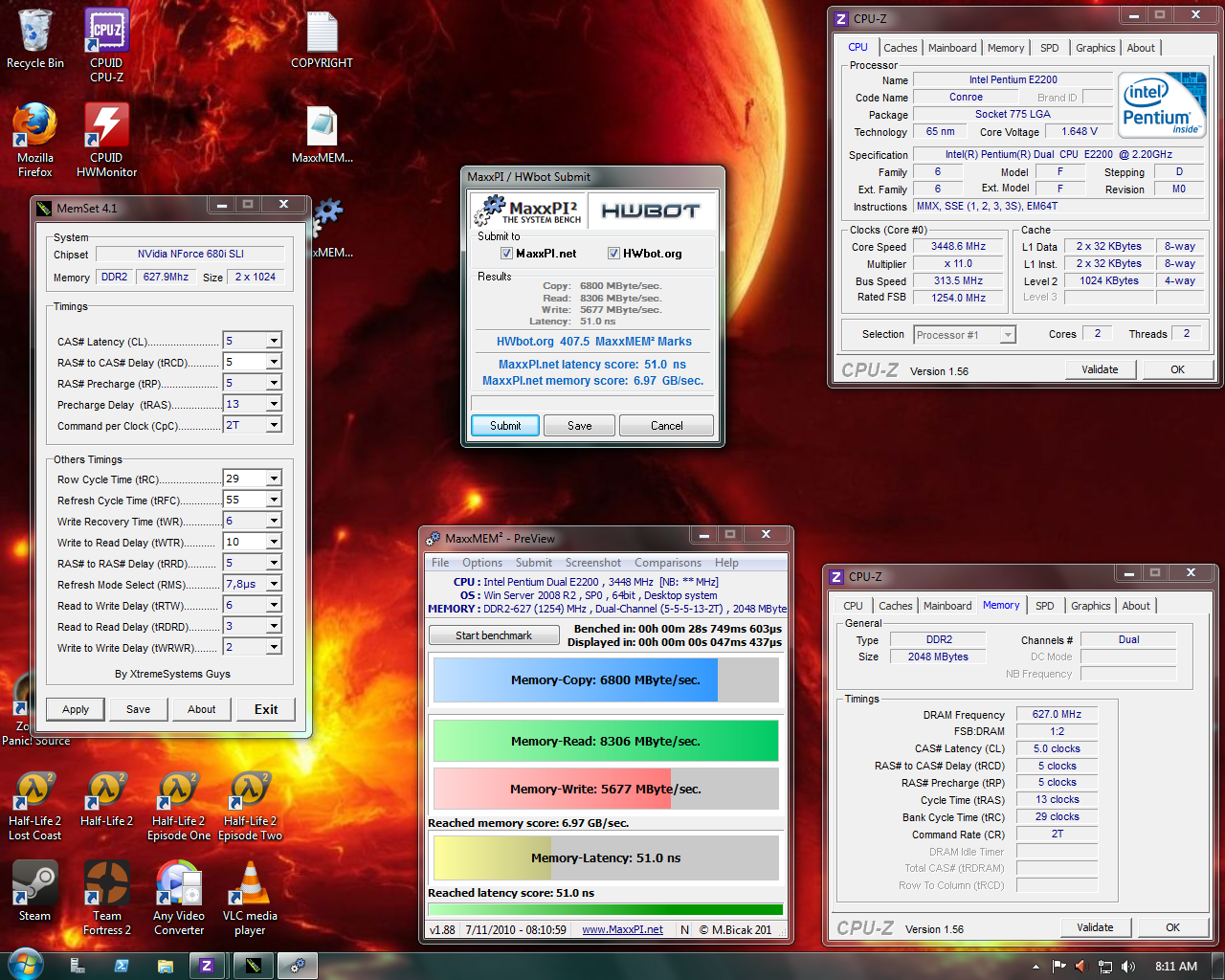Click the Start benchmark button
This screenshot has height=980, width=1225.
coord(494,635)
